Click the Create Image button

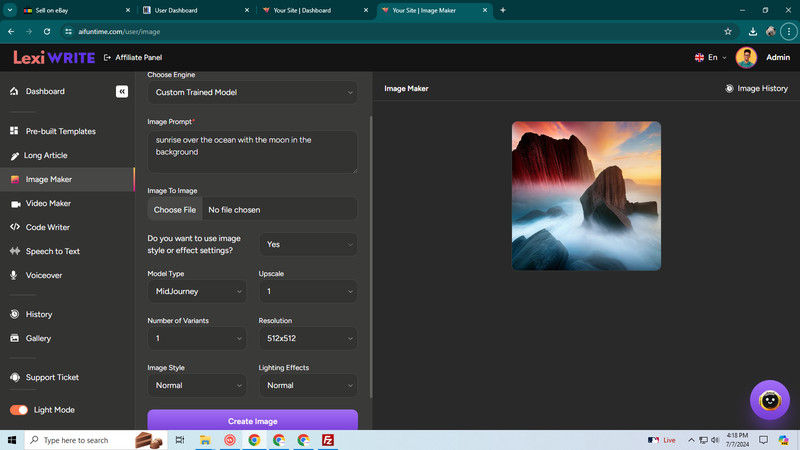[252, 420]
